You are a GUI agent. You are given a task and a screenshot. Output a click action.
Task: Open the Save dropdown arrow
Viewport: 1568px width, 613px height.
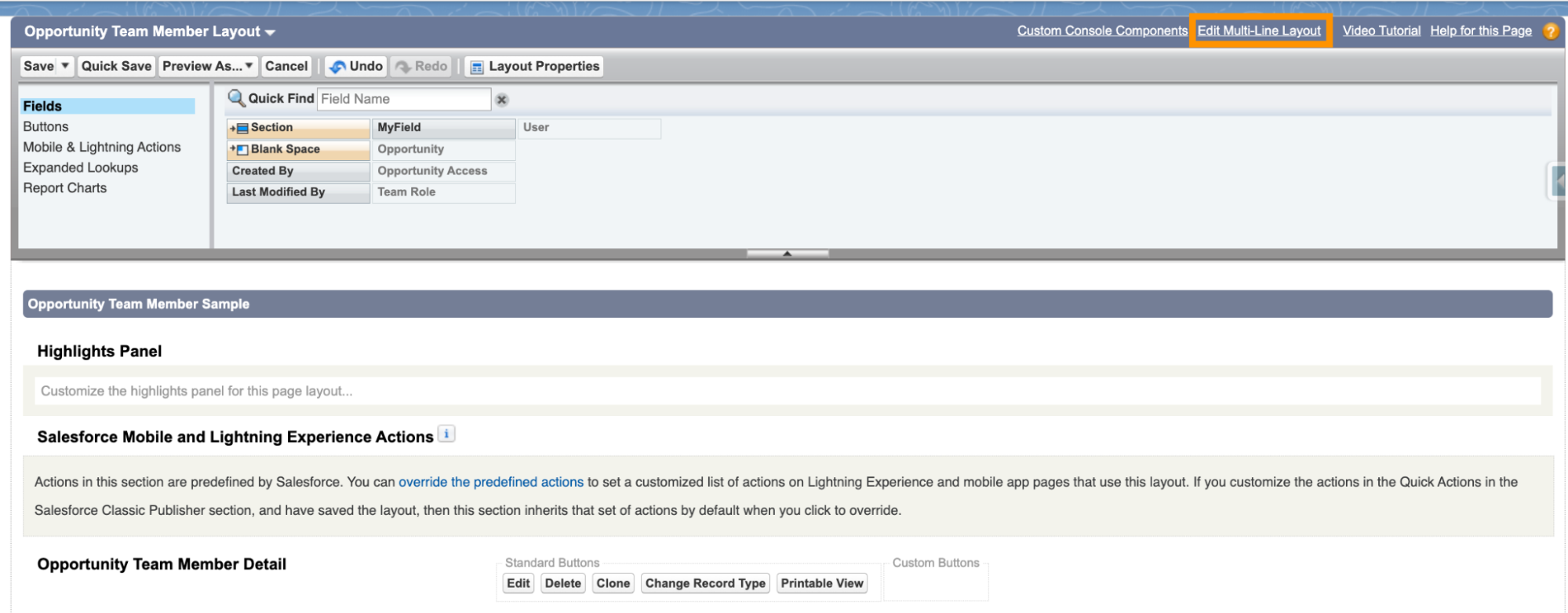click(66, 66)
